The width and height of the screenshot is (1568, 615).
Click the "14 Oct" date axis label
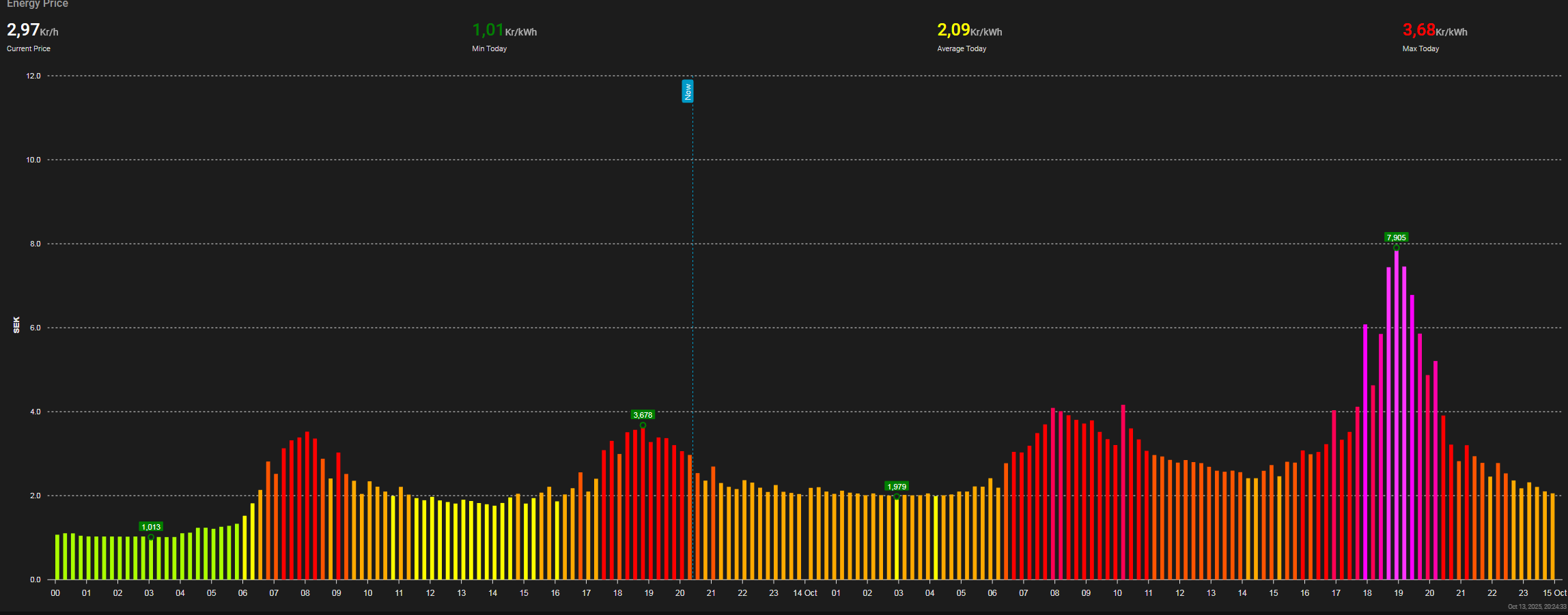pos(804,593)
